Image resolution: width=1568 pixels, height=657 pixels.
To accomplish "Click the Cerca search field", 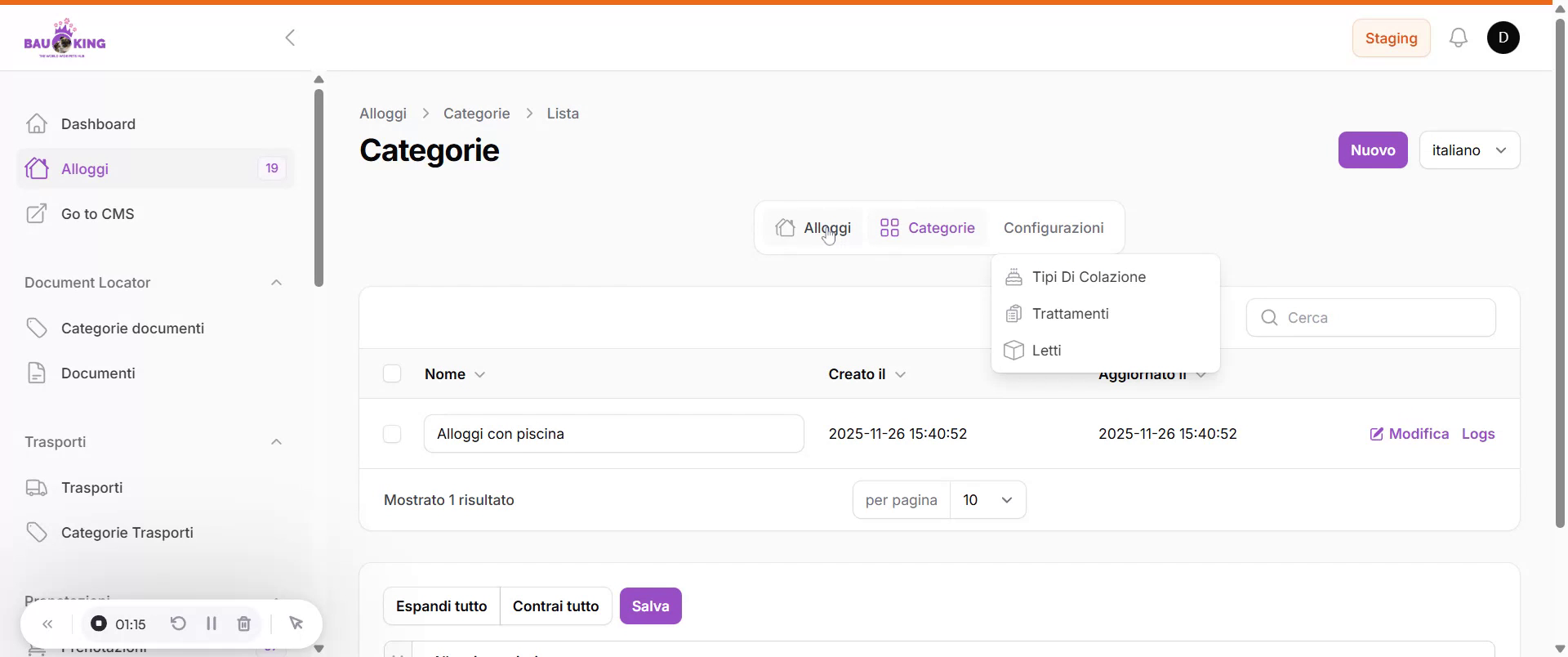I will pyautogui.click(x=1371, y=318).
